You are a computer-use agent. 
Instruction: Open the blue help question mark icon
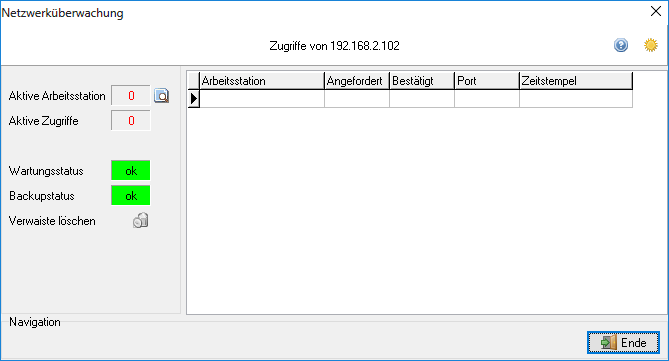(x=621, y=45)
